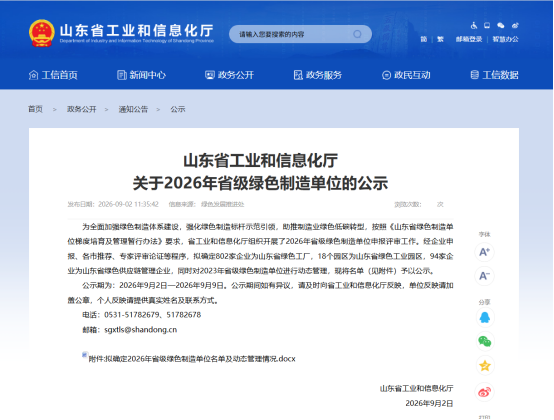The height and width of the screenshot is (420, 554).
Task: Switch to traditional Chinese 繁
Action: [x=440, y=39]
